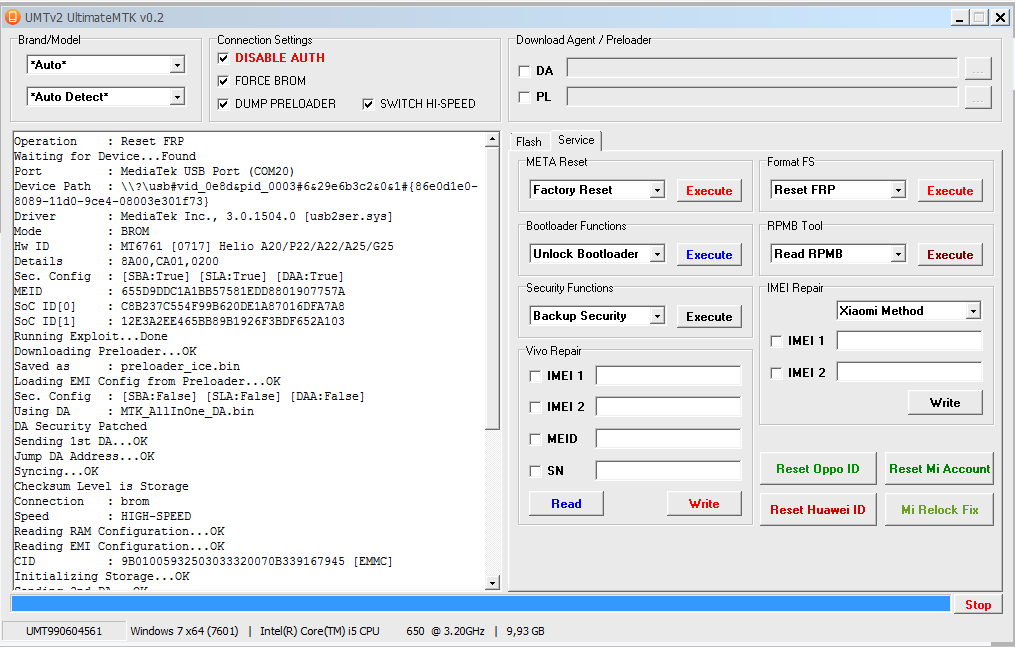The height and width of the screenshot is (647, 1015).
Task: Toggle the DISABLE AUTH checkbox
Action: [x=223, y=58]
